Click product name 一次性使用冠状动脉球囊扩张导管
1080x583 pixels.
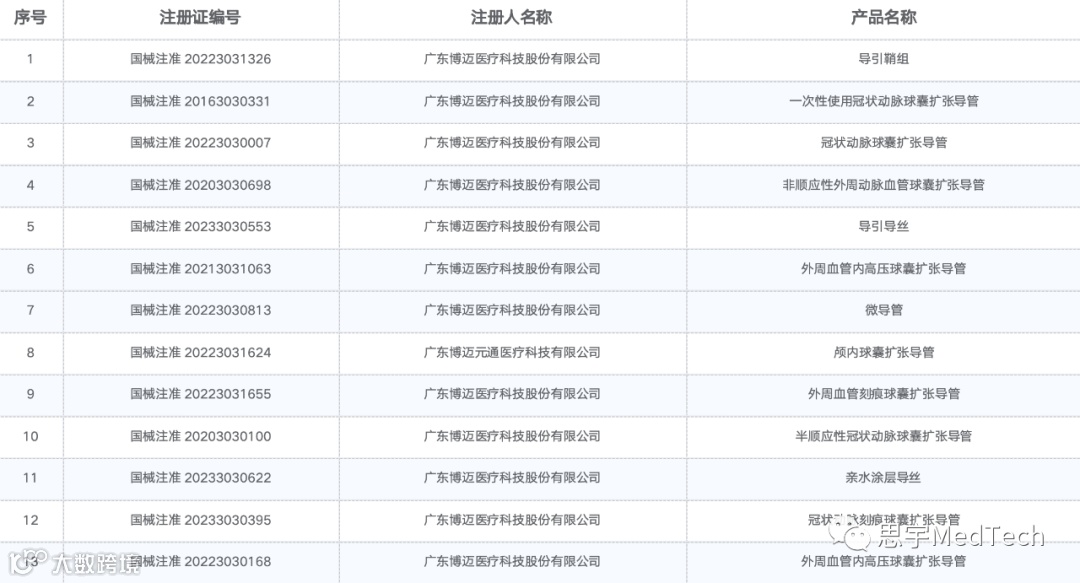pos(884,101)
